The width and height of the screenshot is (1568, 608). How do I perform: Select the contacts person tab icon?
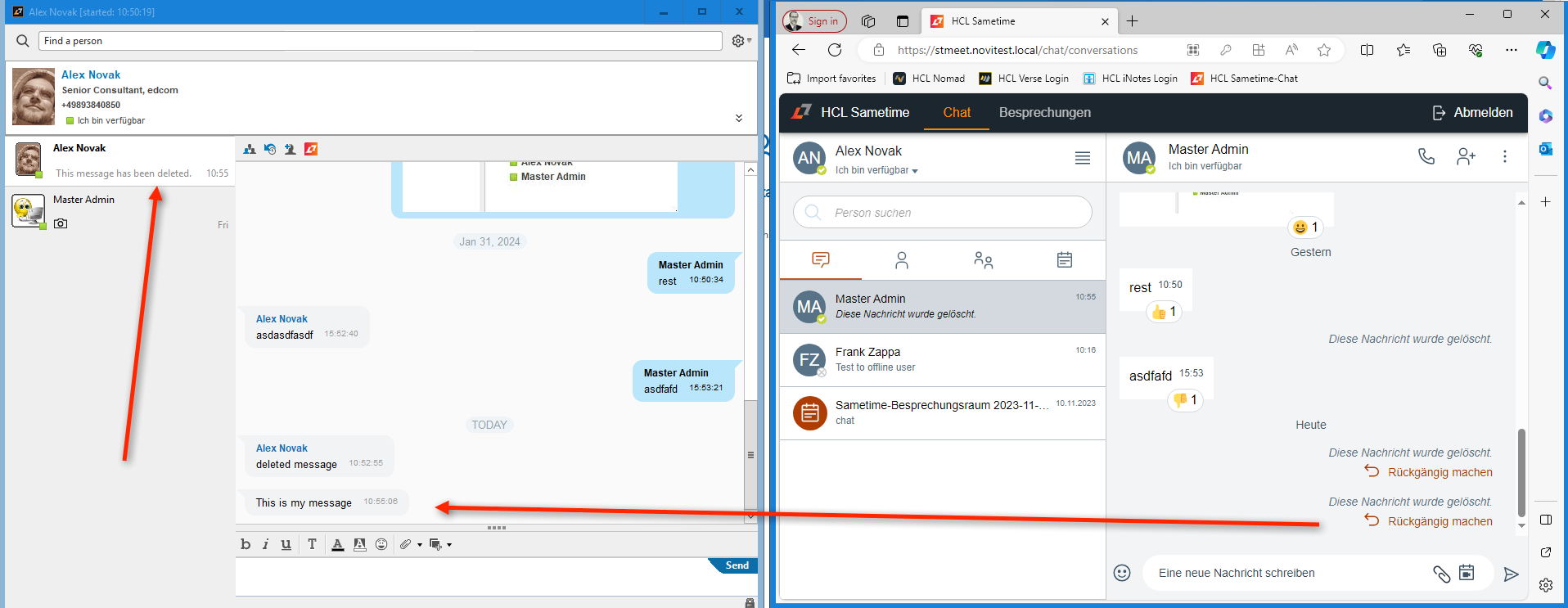pyautogui.click(x=902, y=260)
